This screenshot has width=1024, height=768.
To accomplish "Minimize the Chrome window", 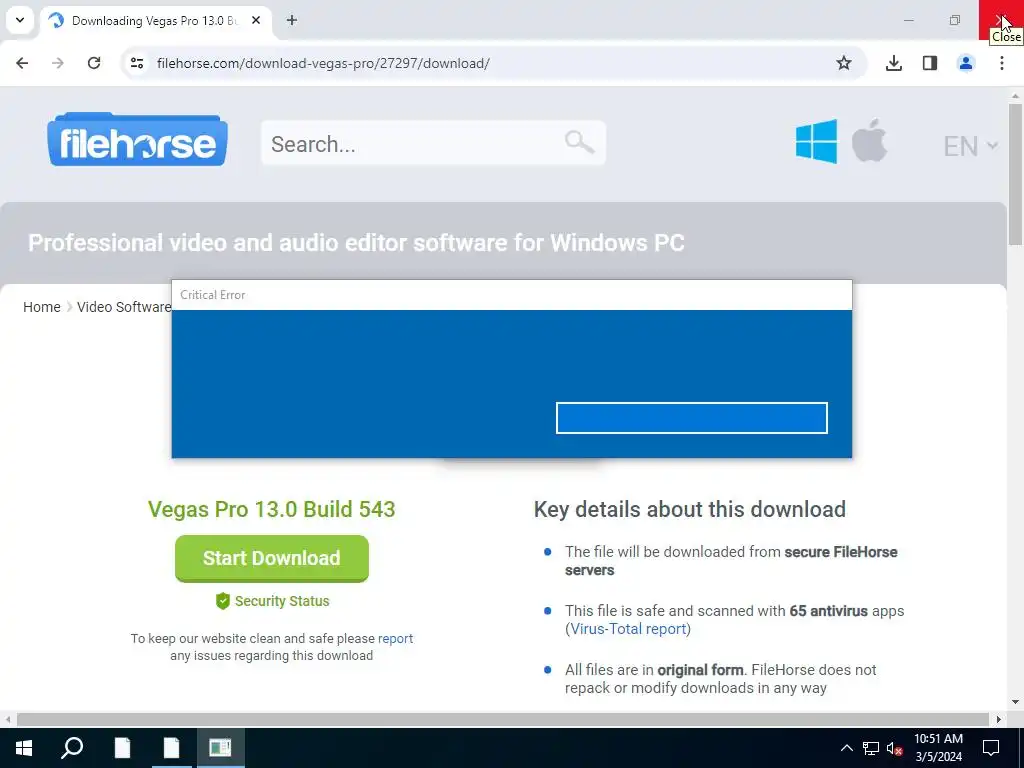I will pyautogui.click(x=908, y=20).
